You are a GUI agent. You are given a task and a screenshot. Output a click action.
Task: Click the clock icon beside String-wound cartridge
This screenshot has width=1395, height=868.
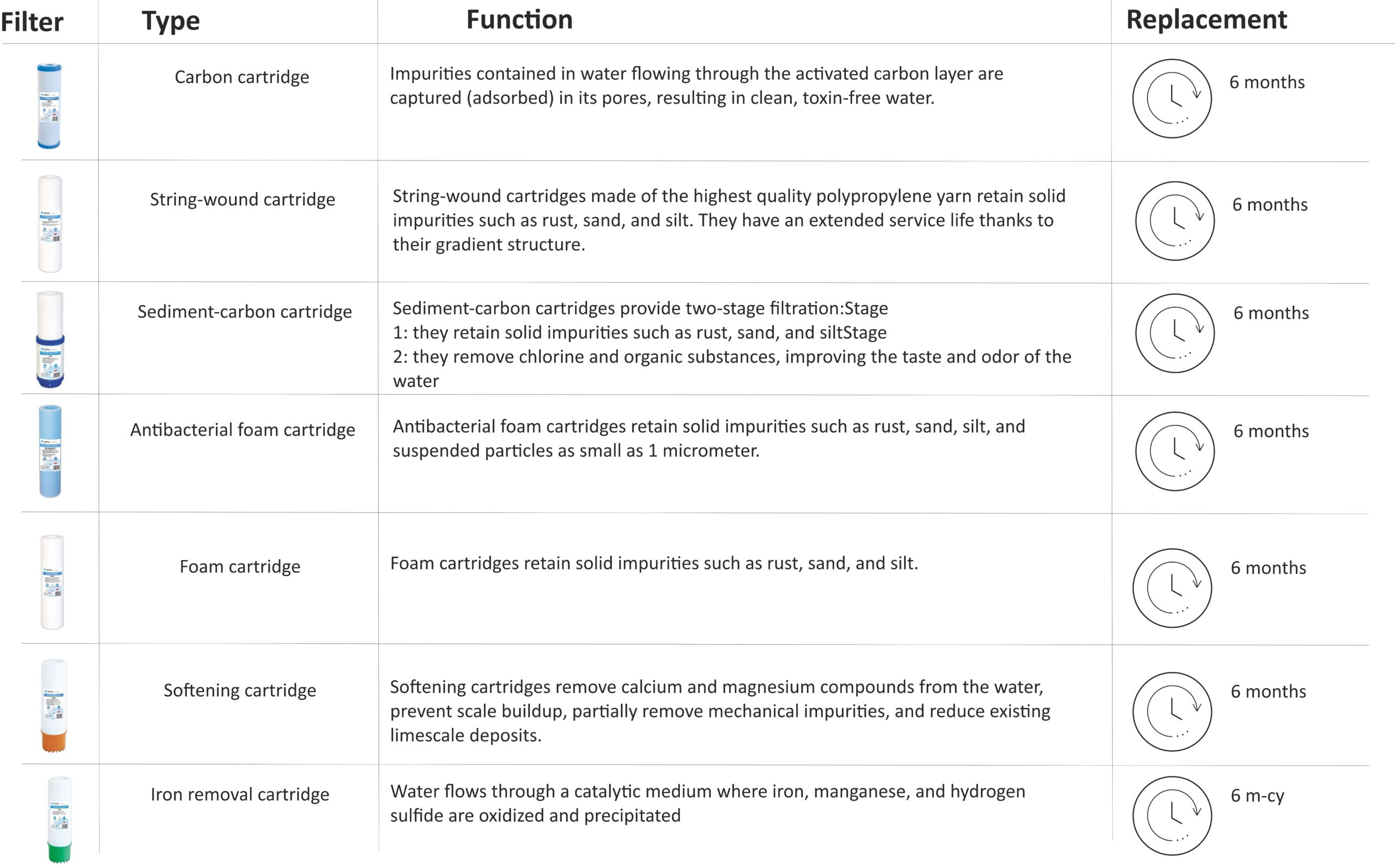(1174, 221)
